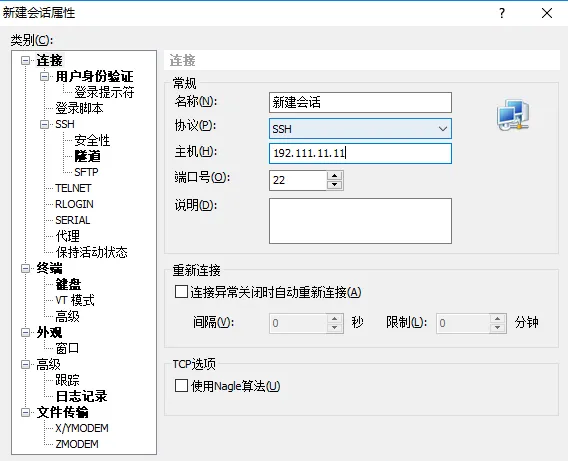Click the network computers session icon
Viewport: 568px width, 461px height.
[x=513, y=115]
